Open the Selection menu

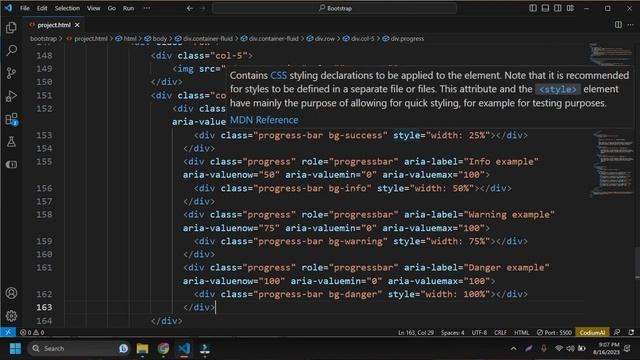click(x=67, y=8)
